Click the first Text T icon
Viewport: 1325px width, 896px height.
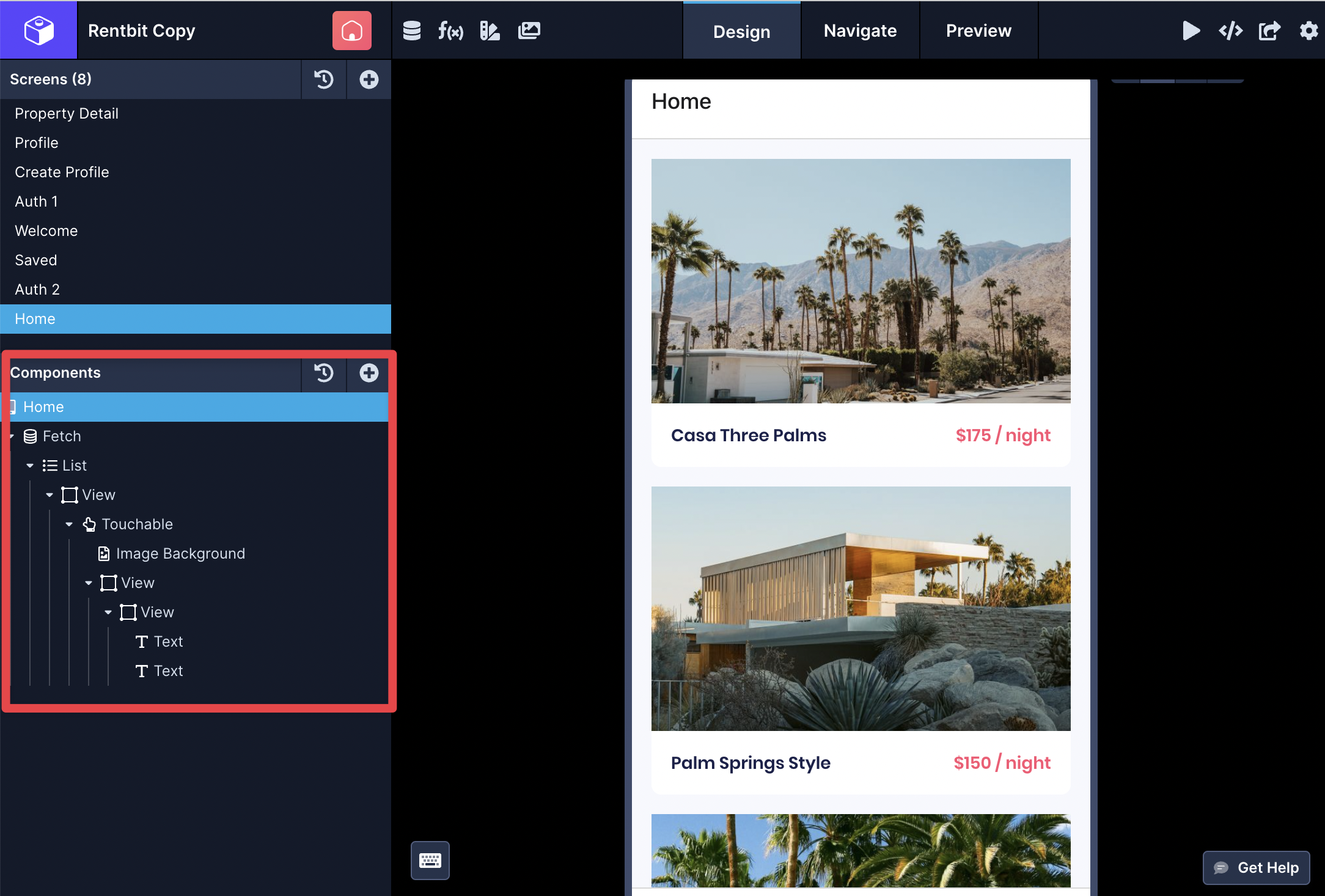tap(142, 642)
